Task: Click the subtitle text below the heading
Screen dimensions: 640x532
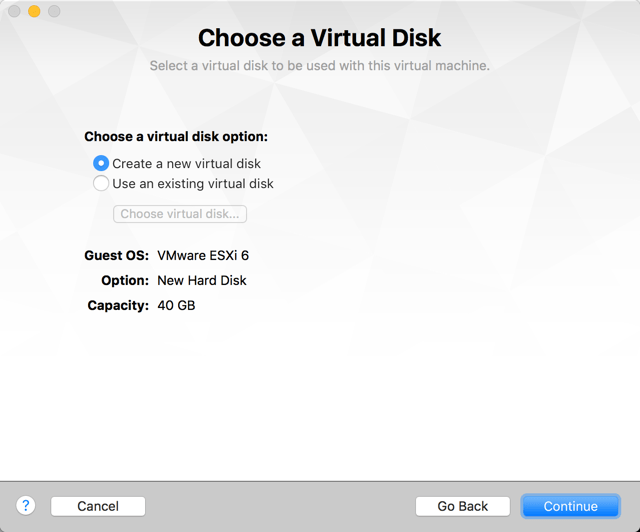Action: [x=319, y=66]
